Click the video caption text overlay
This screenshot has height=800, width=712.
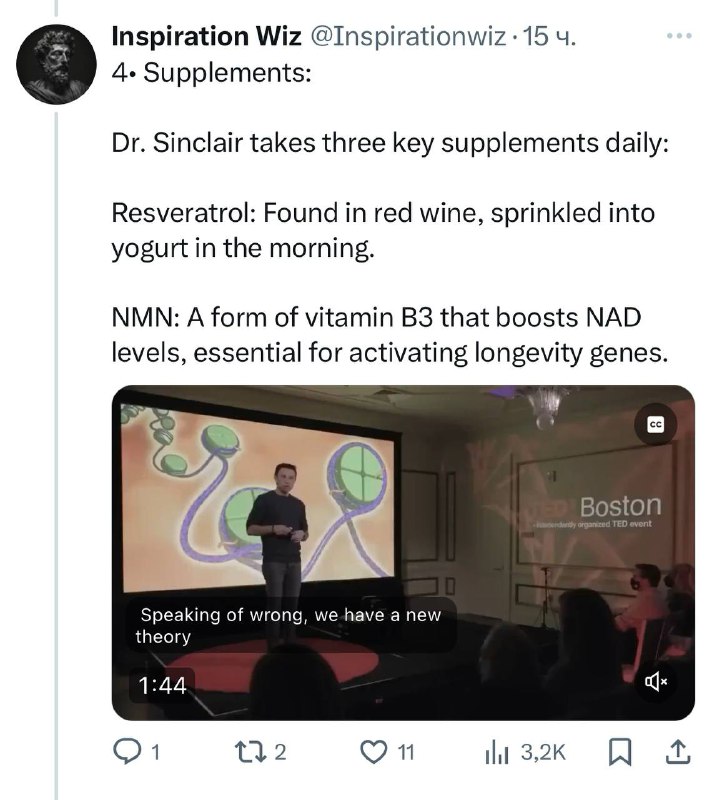point(291,626)
